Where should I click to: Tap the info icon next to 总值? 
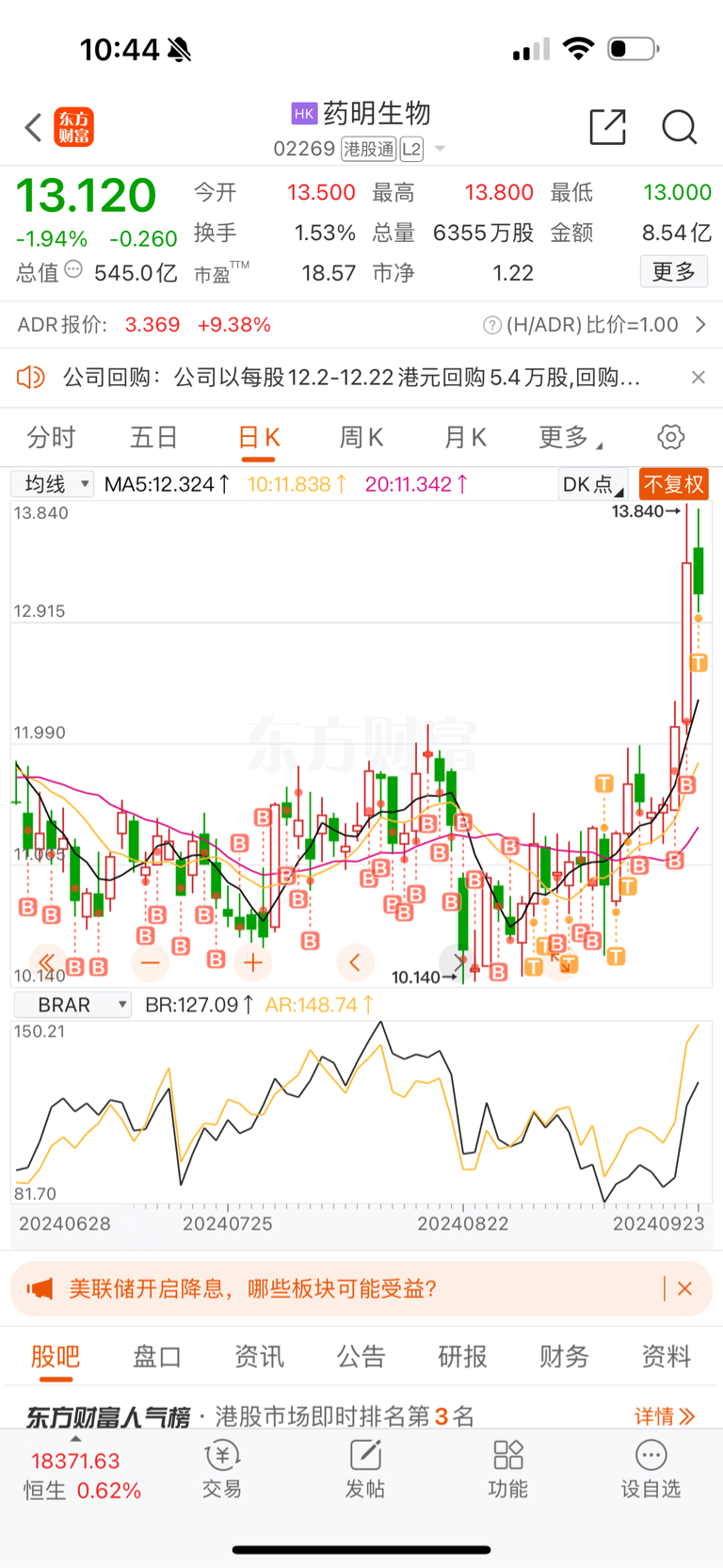(73, 270)
